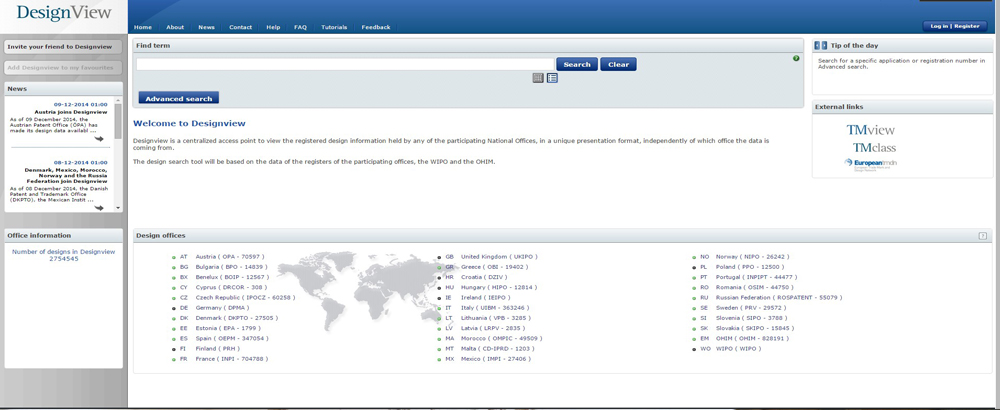Click the Search button
Screen dimensions: 1000x410
[577, 64]
